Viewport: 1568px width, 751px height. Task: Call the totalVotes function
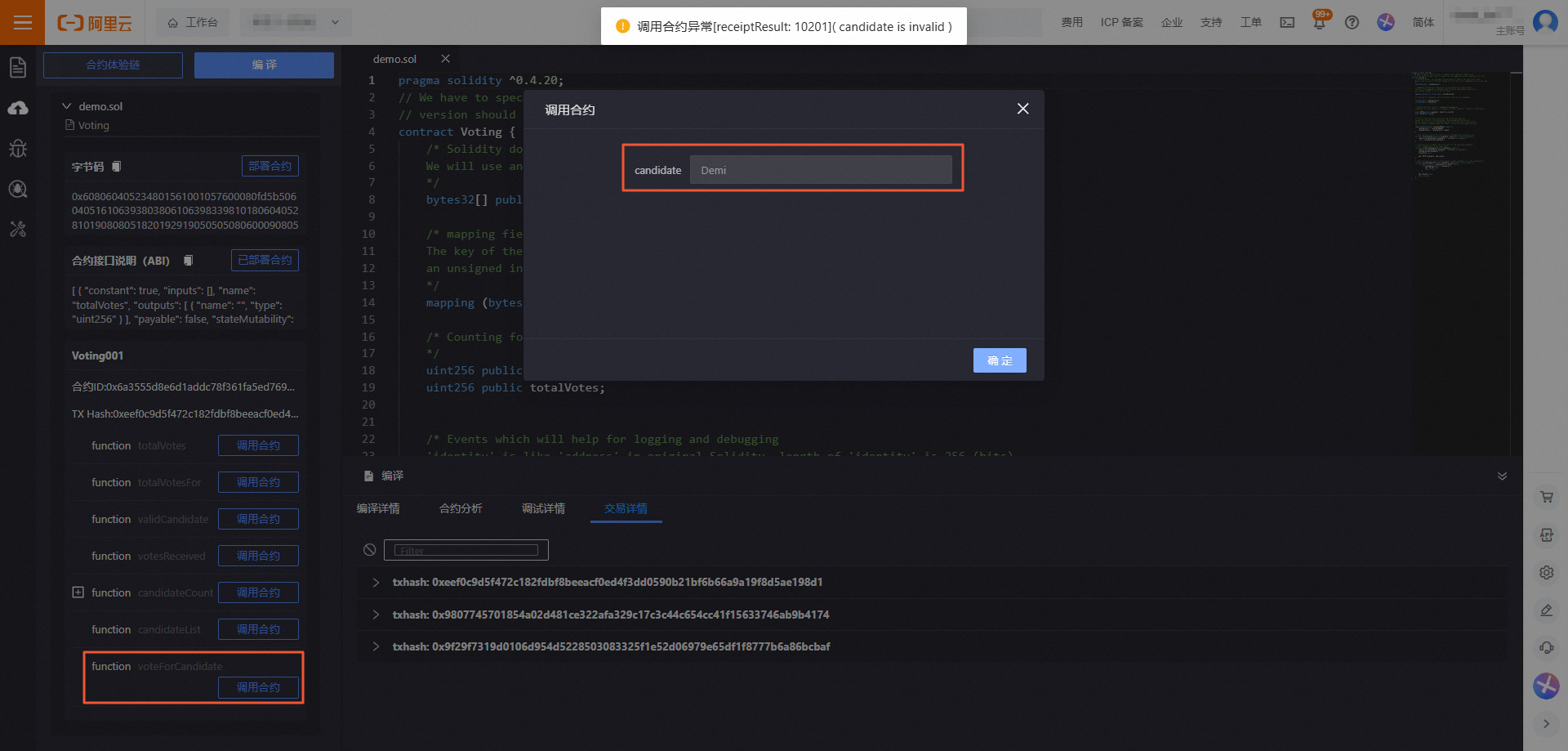[x=258, y=445]
